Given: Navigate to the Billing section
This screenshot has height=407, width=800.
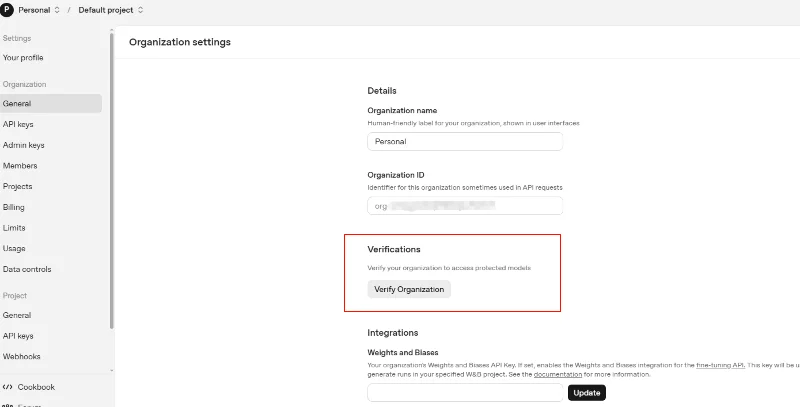Looking at the screenshot, I should coord(14,207).
